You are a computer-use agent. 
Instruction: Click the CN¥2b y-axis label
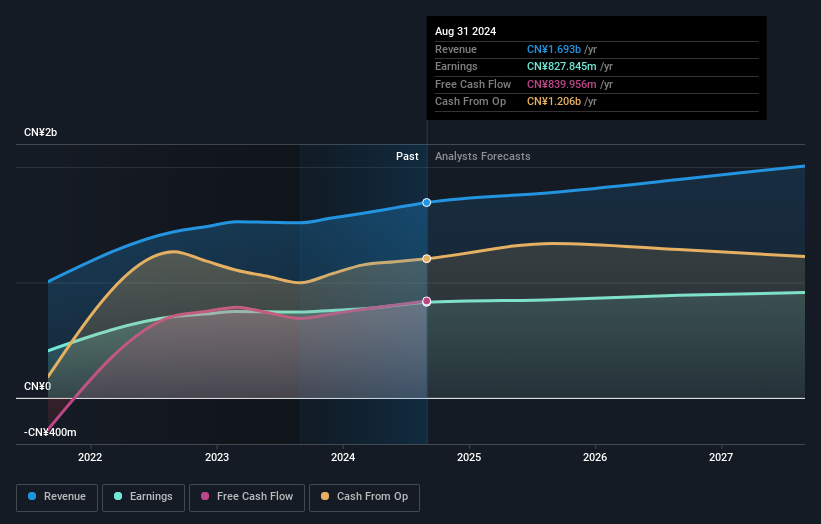[40, 132]
